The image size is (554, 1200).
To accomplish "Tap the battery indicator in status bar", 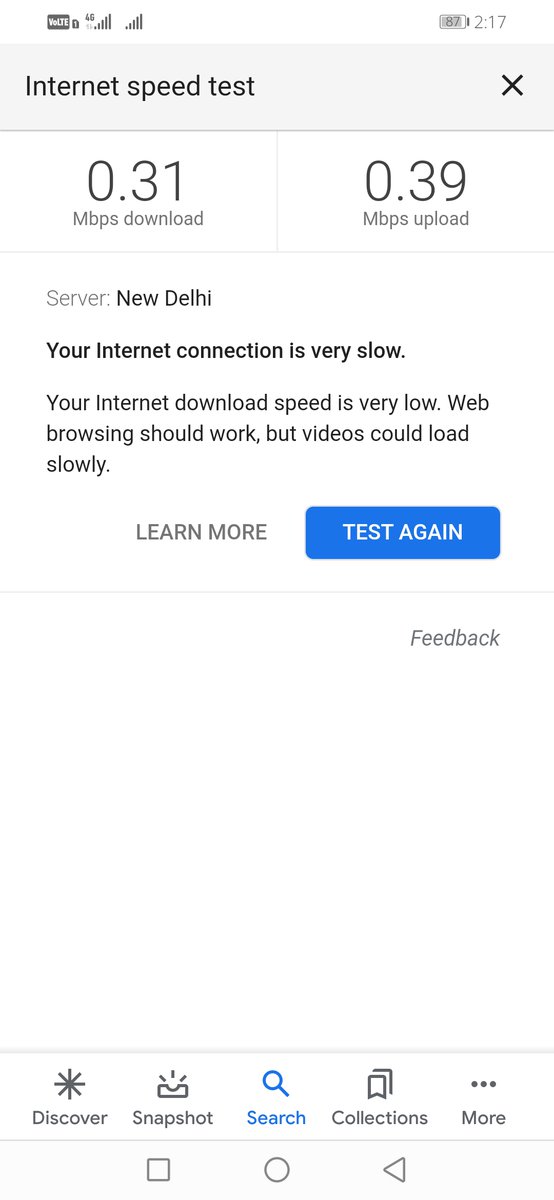I will (455, 22).
